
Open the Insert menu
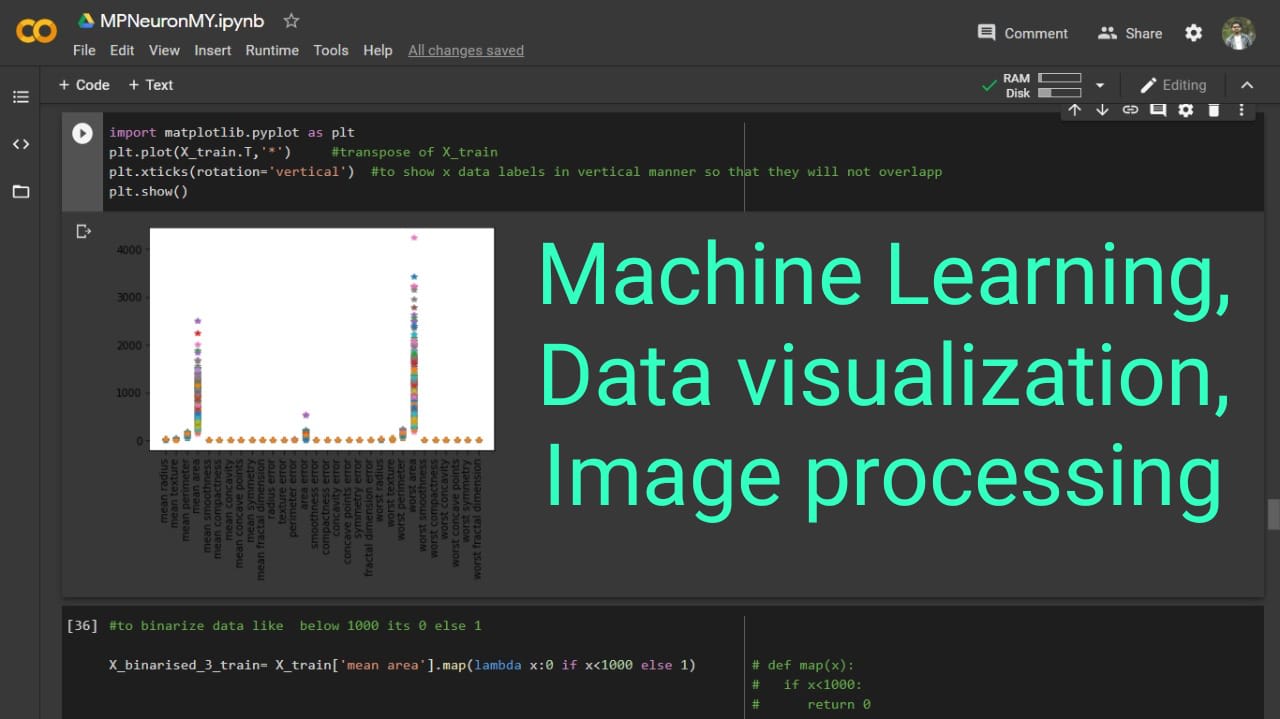pyautogui.click(x=212, y=50)
